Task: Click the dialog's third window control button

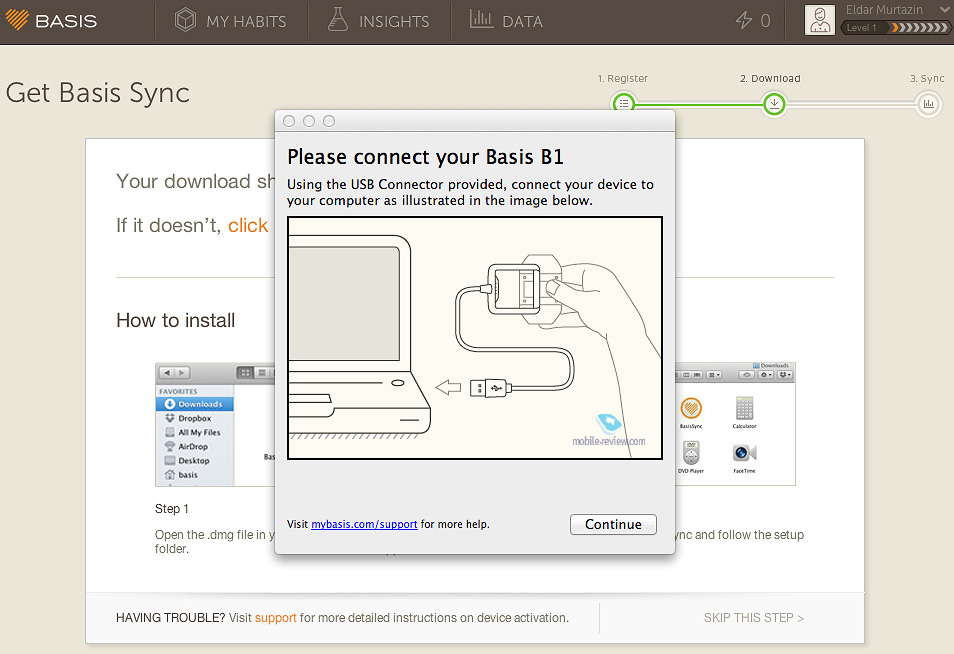Action: [329, 121]
